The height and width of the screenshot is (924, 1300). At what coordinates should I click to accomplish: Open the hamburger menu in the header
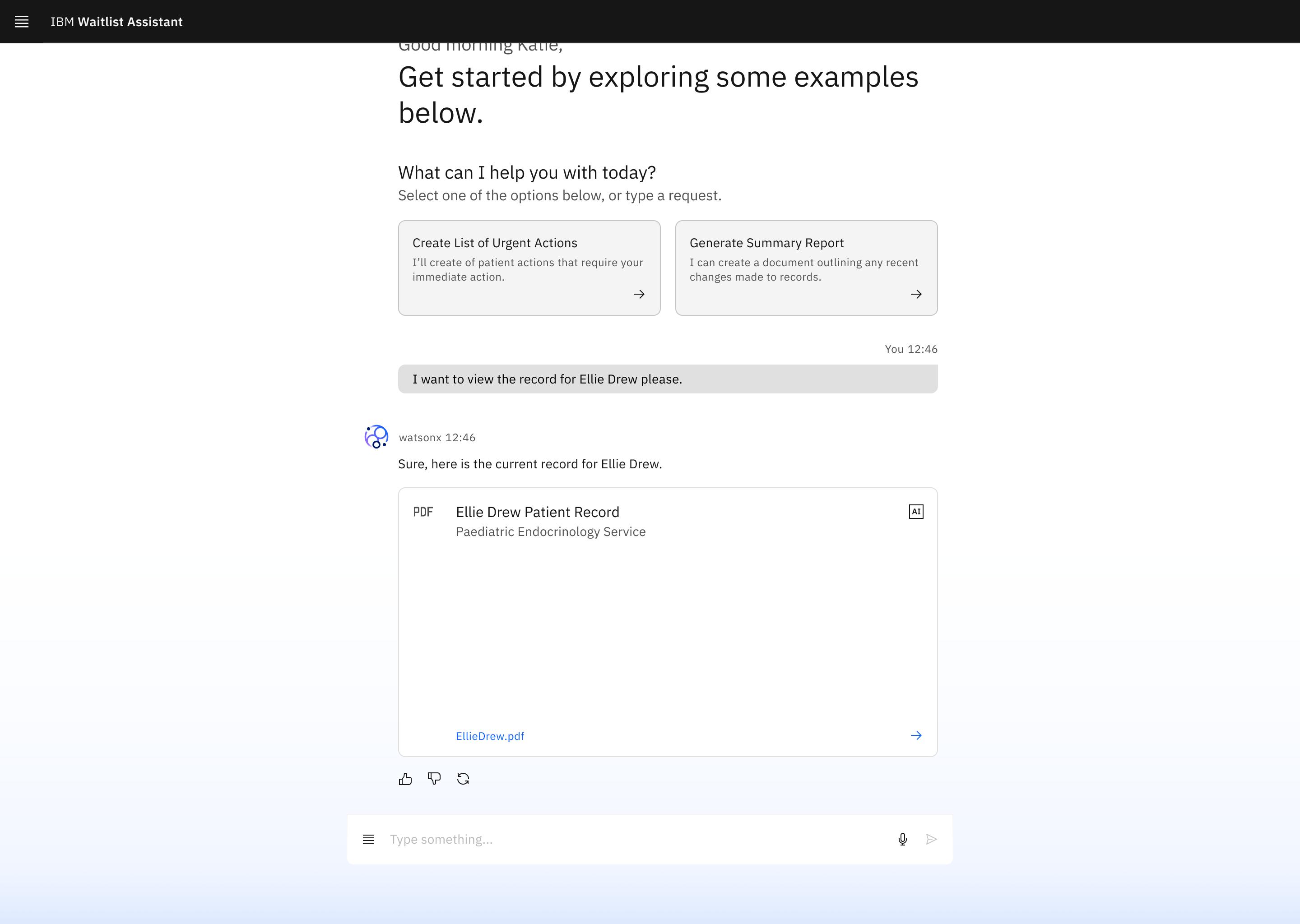click(x=22, y=22)
